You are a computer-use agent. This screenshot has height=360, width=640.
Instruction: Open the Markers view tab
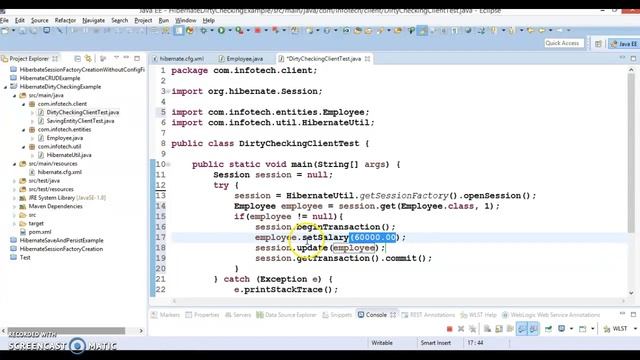(x=166, y=315)
